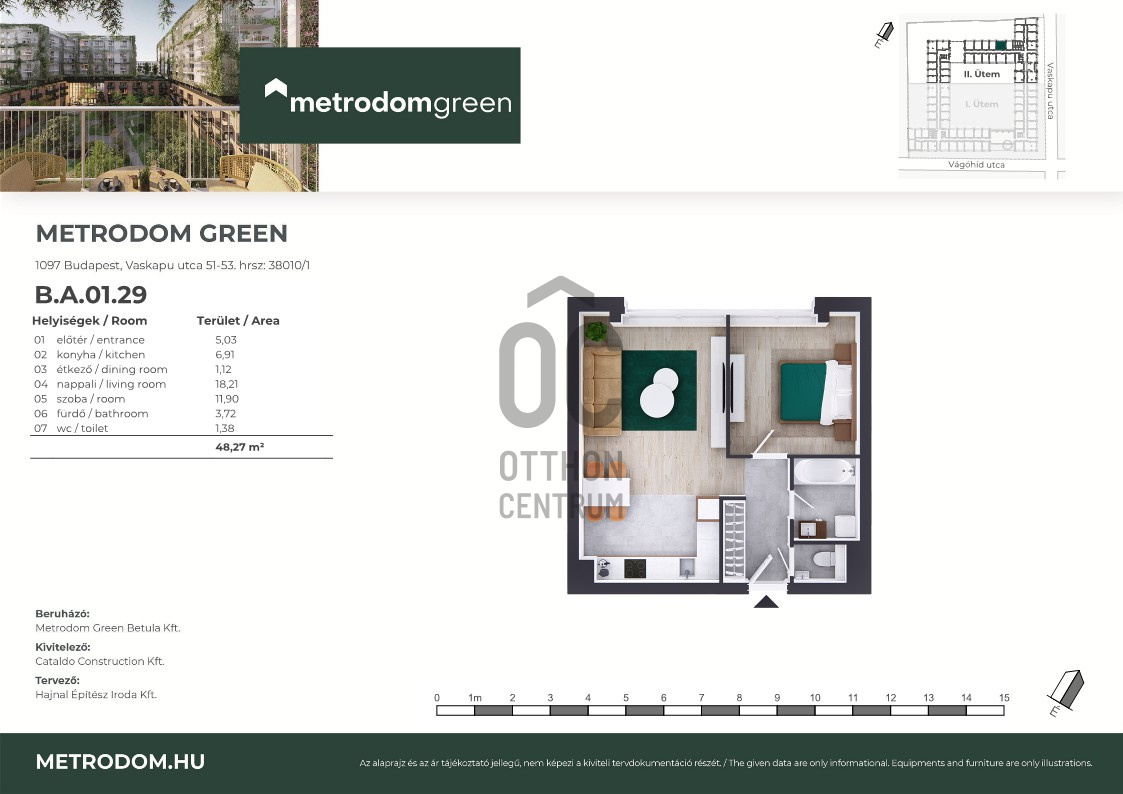
Task: Click the sofa in the living room
Action: (602, 391)
